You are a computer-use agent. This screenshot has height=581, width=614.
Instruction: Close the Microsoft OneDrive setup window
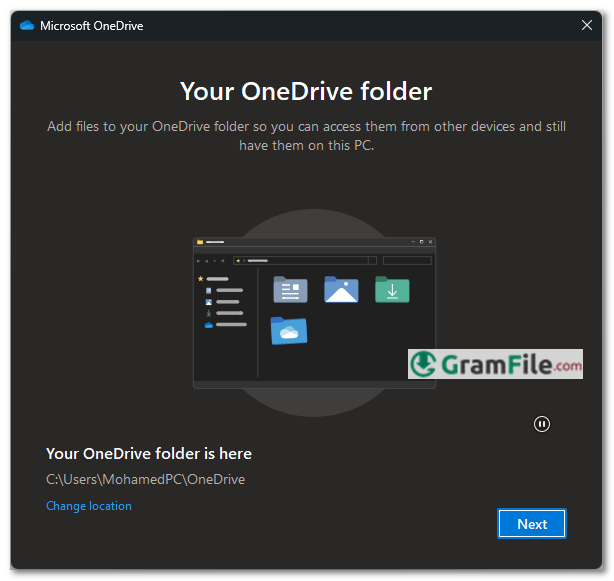586,25
